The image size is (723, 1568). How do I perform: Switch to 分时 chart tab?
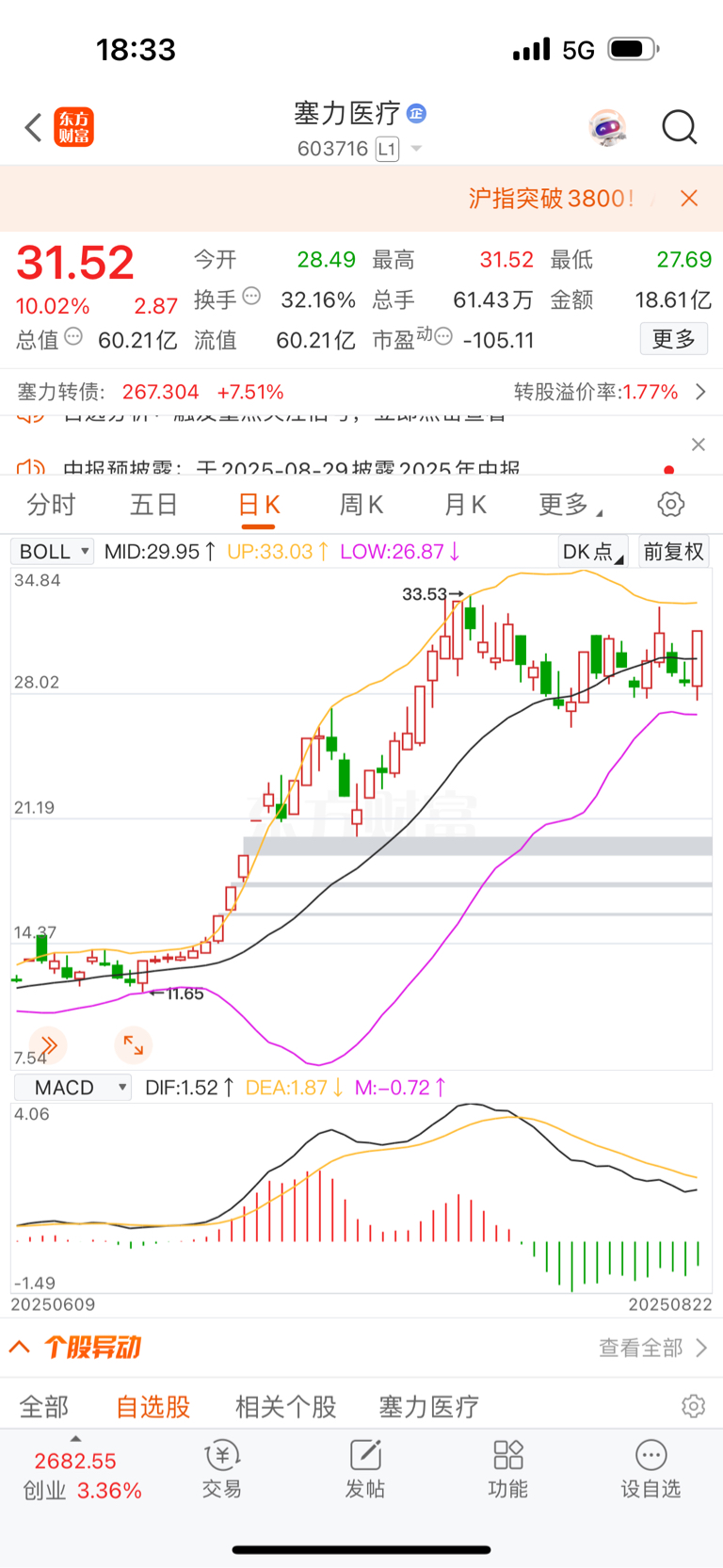tap(51, 505)
